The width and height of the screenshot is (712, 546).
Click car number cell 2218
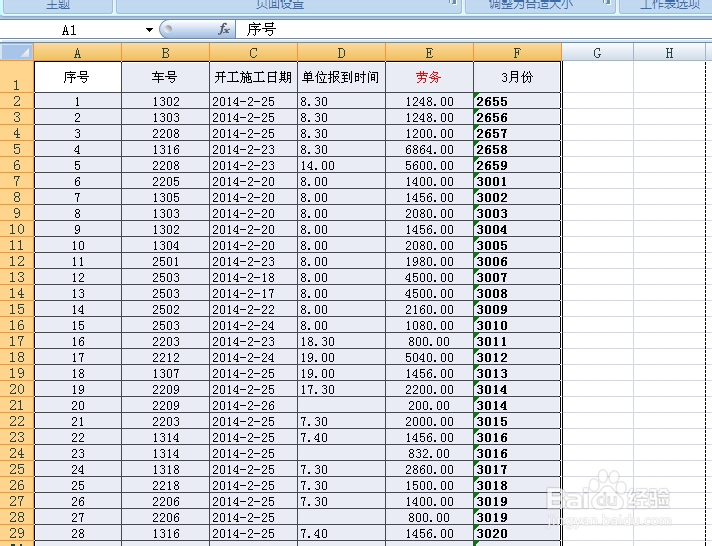tap(165, 485)
